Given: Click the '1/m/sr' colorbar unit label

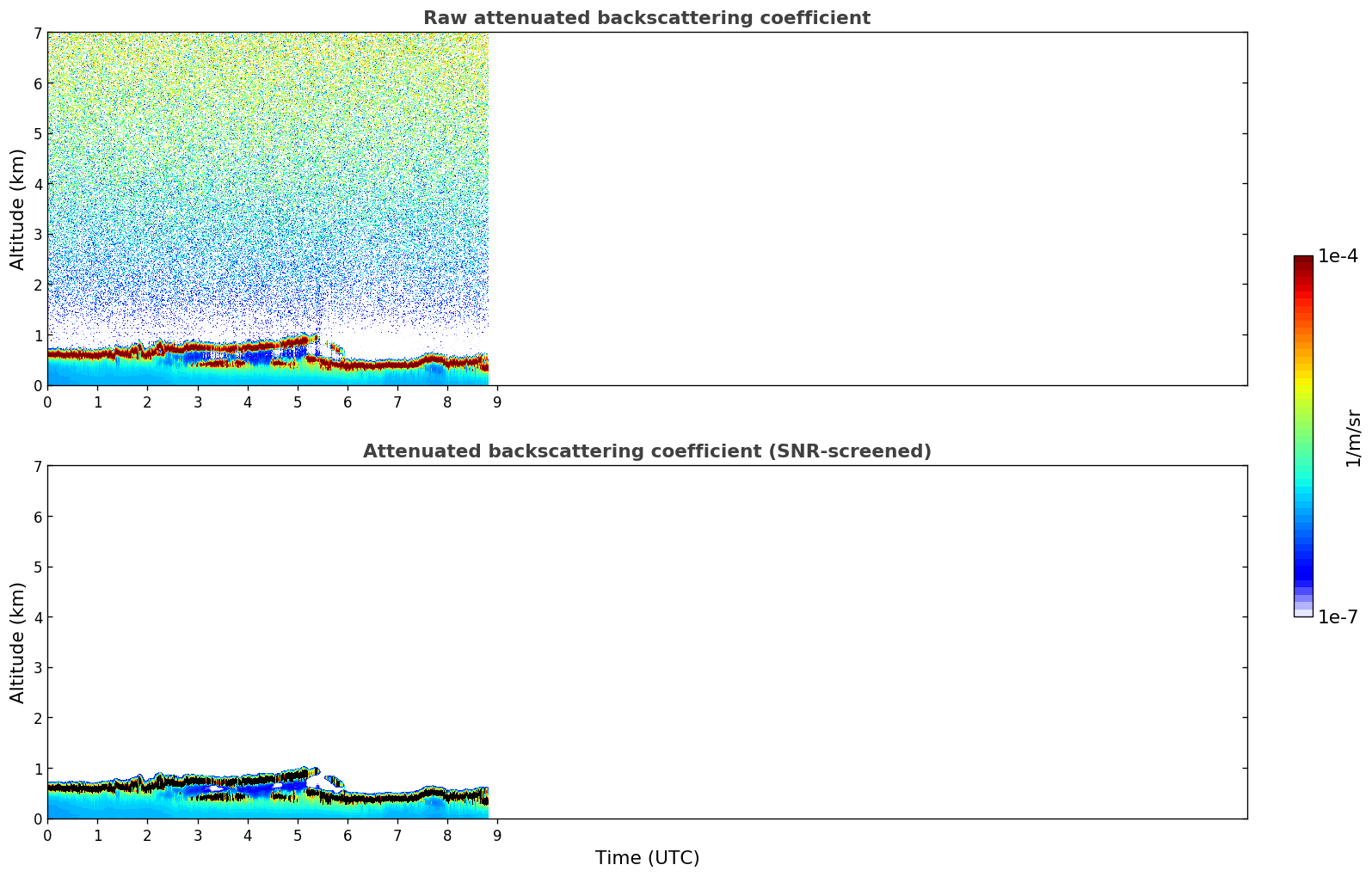Looking at the screenshot, I should pyautogui.click(x=1353, y=438).
